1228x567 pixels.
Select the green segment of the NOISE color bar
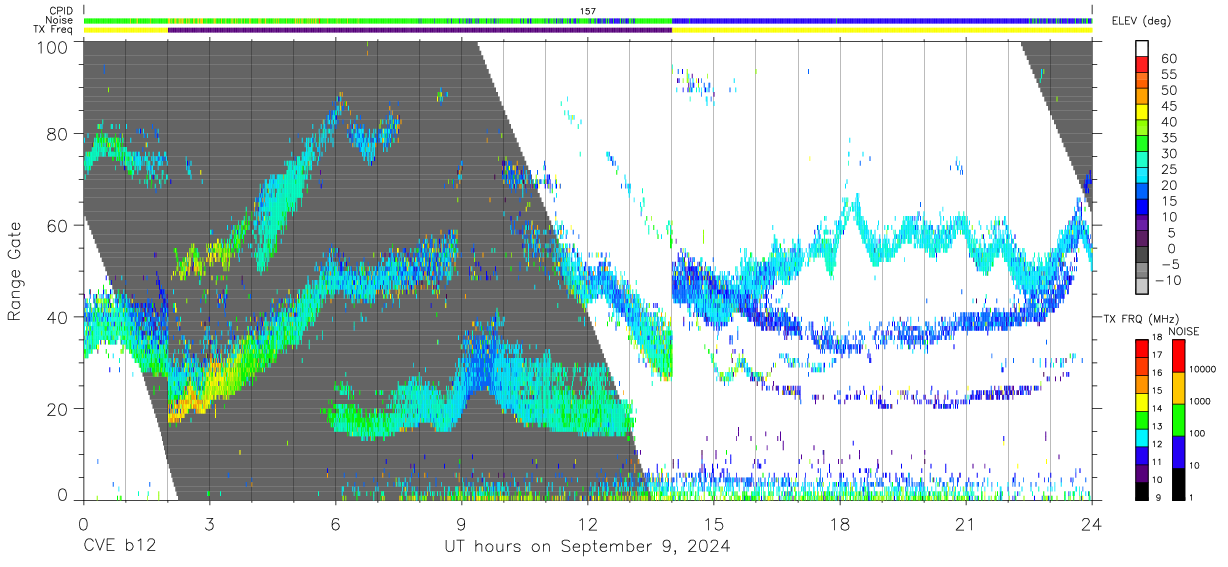(x=1178, y=420)
